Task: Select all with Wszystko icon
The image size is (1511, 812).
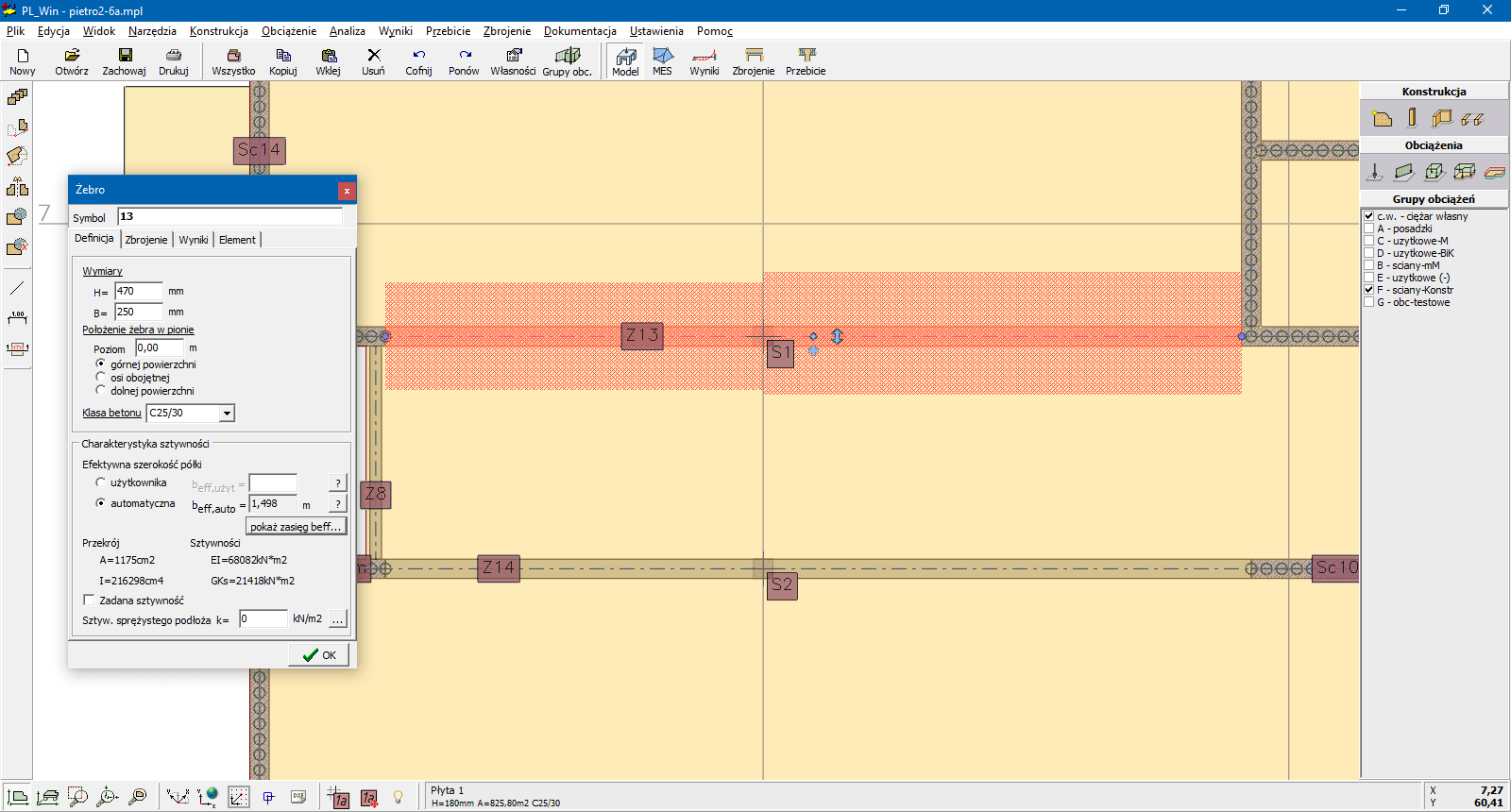Action: pos(233,61)
